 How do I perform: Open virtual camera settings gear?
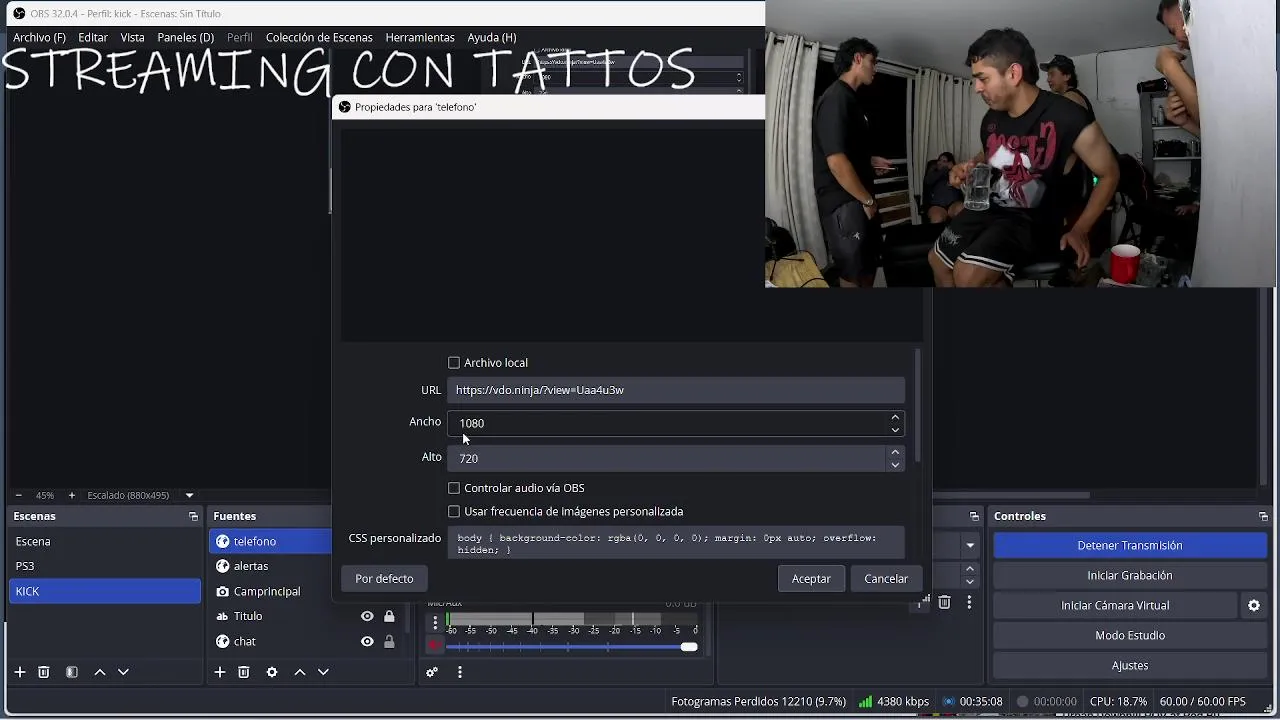(x=1254, y=605)
